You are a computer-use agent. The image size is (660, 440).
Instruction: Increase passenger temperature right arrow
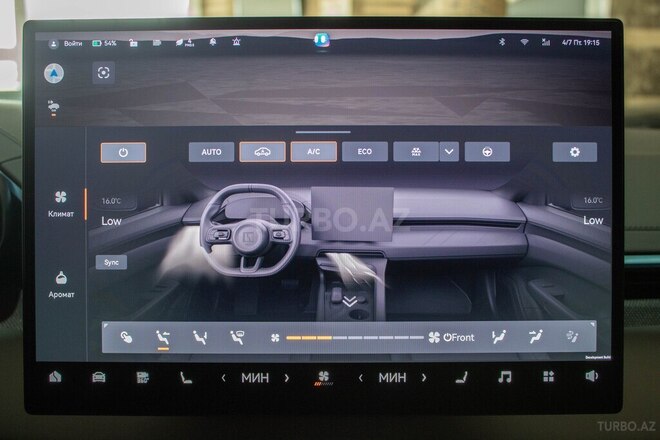click(x=424, y=378)
